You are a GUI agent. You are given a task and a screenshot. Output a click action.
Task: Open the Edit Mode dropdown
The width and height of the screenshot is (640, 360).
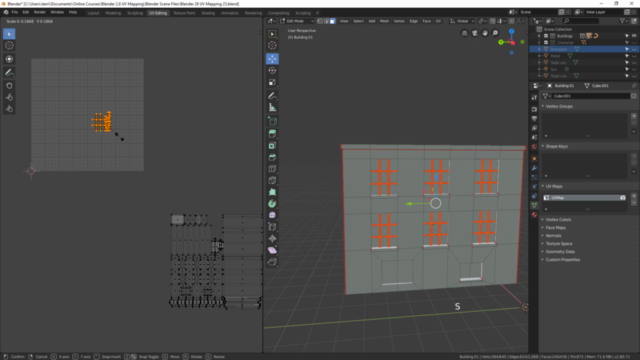tap(297, 21)
